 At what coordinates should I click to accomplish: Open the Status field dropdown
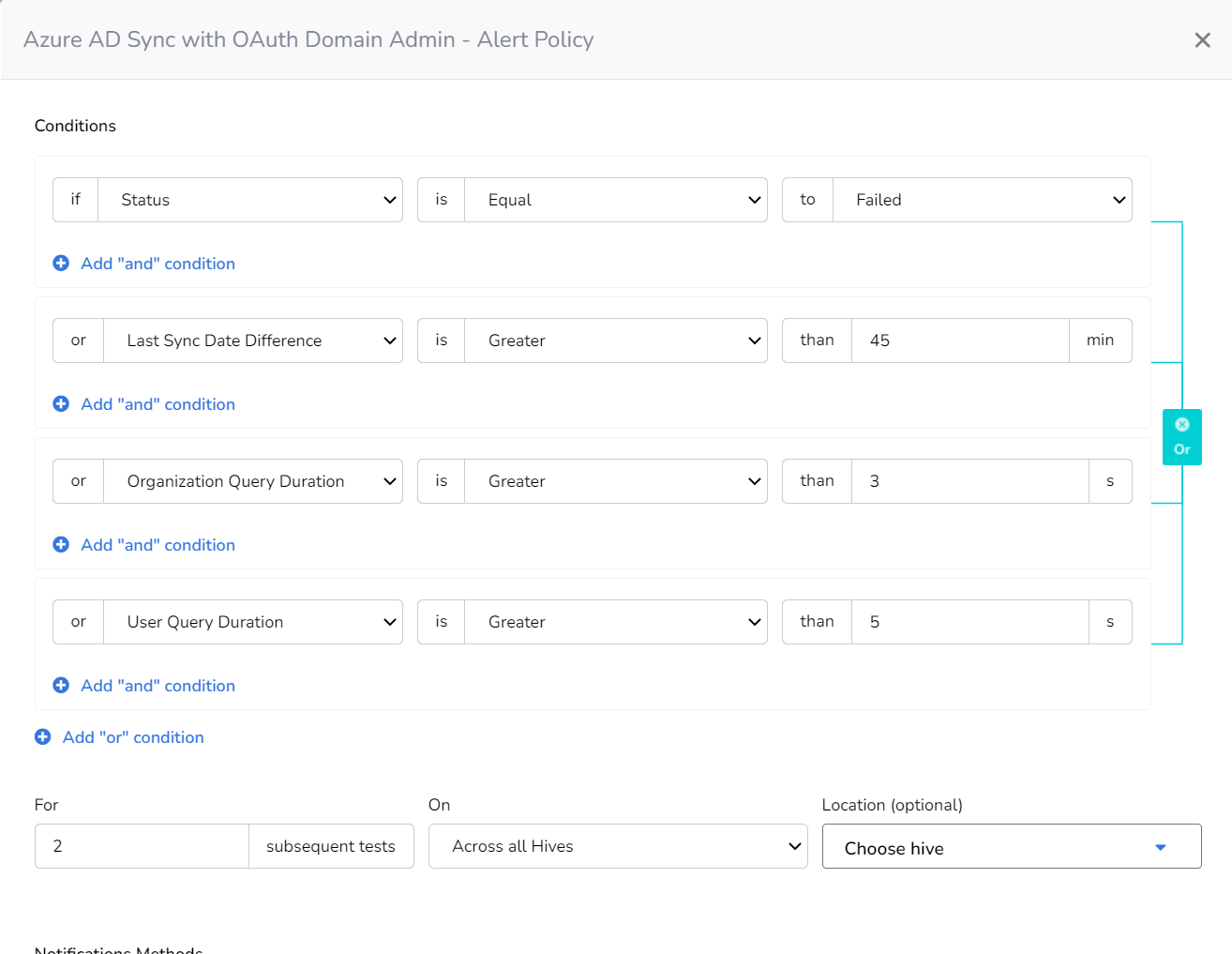[250, 200]
